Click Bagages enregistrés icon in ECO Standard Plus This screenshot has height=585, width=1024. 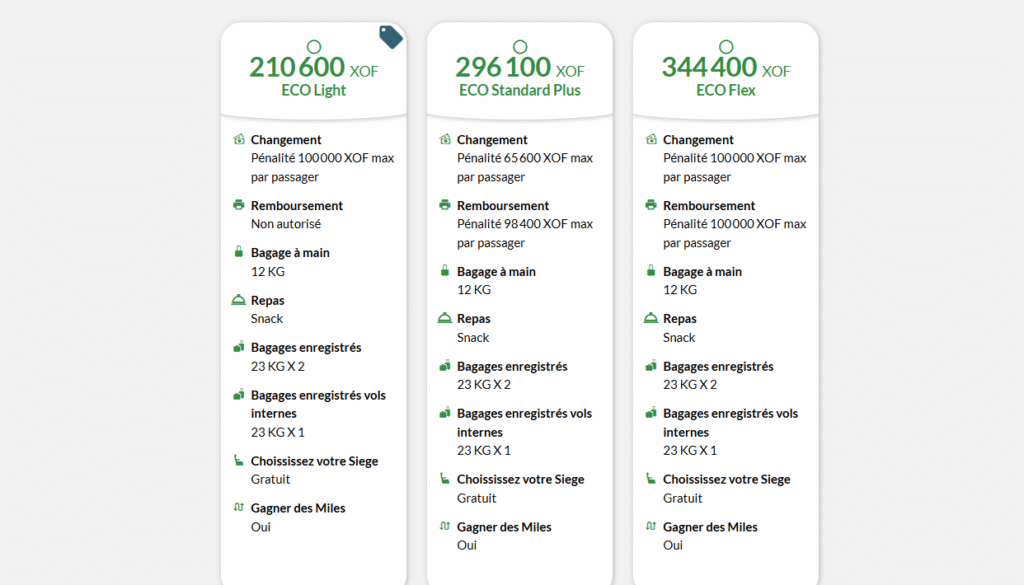pyautogui.click(x=445, y=366)
